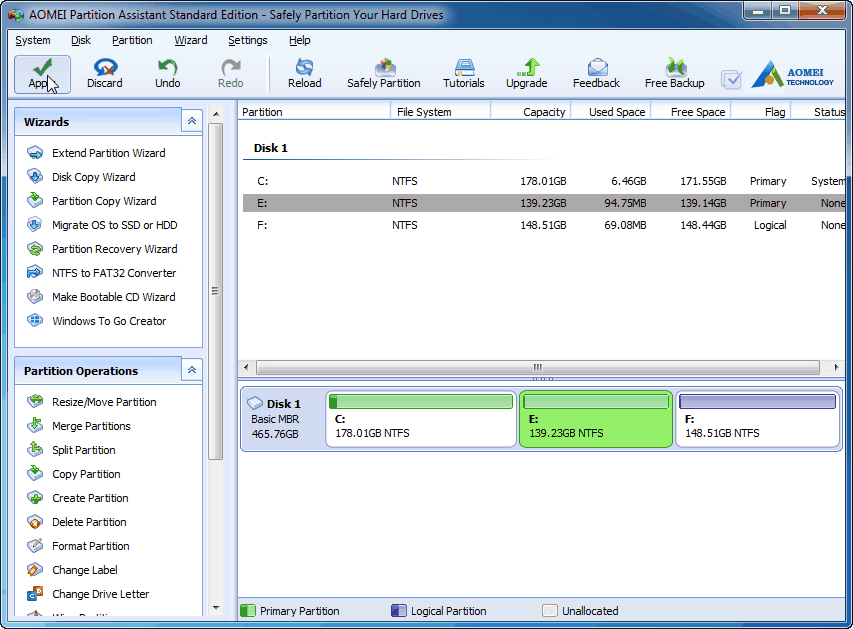This screenshot has height=629, width=853.
Task: Choose Format Partition operation
Action: pyautogui.click(x=90, y=545)
